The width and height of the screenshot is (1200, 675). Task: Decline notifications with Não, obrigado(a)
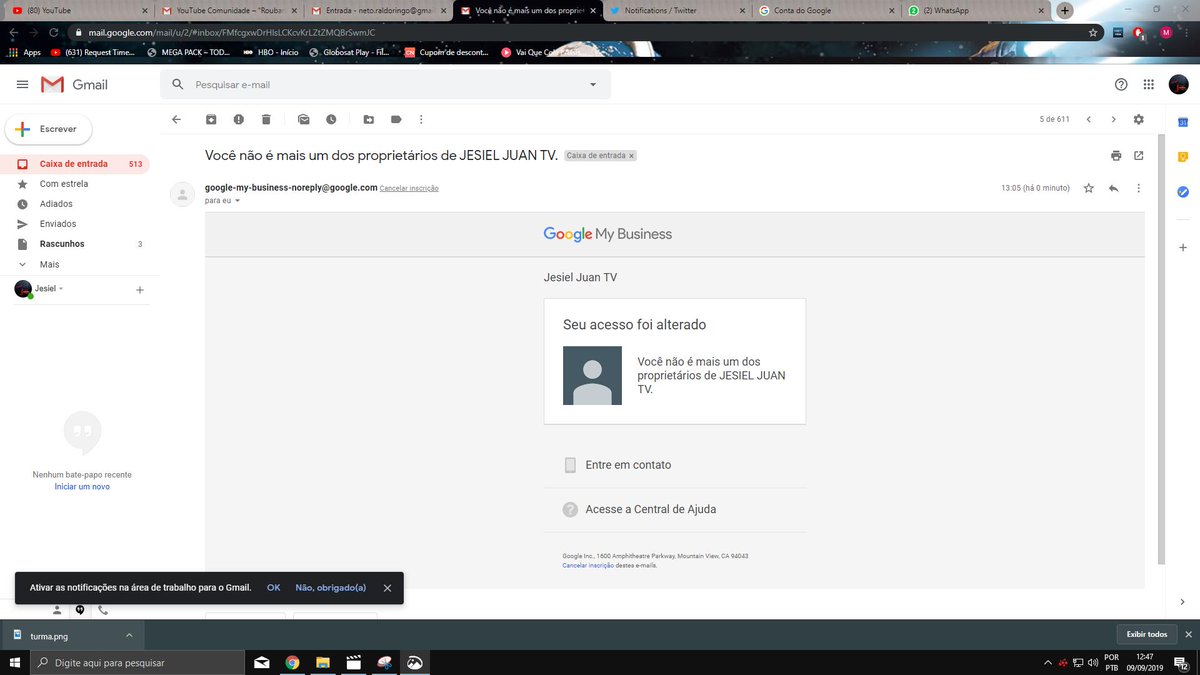tap(331, 587)
